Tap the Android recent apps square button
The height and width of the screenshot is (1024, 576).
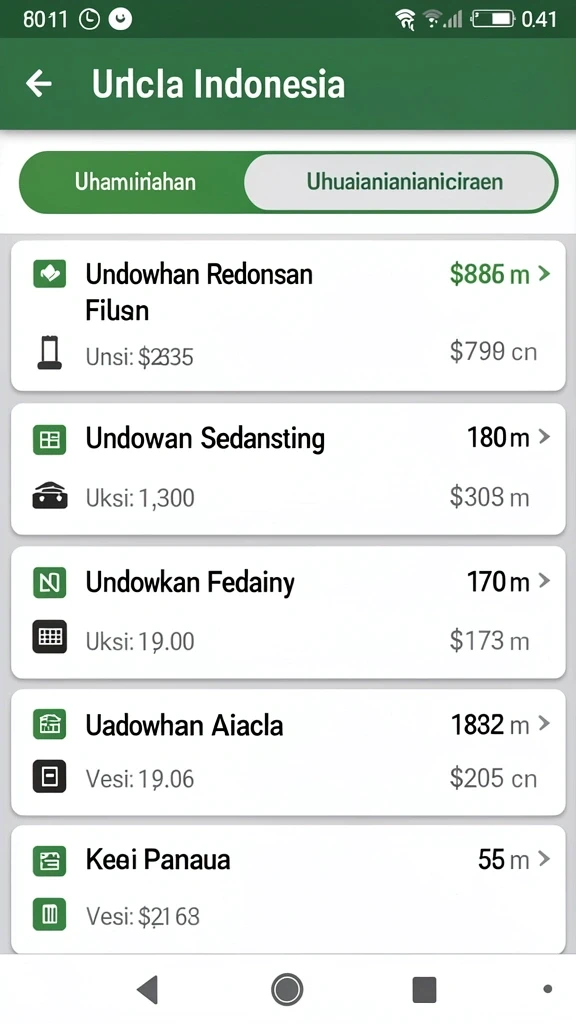coord(424,989)
